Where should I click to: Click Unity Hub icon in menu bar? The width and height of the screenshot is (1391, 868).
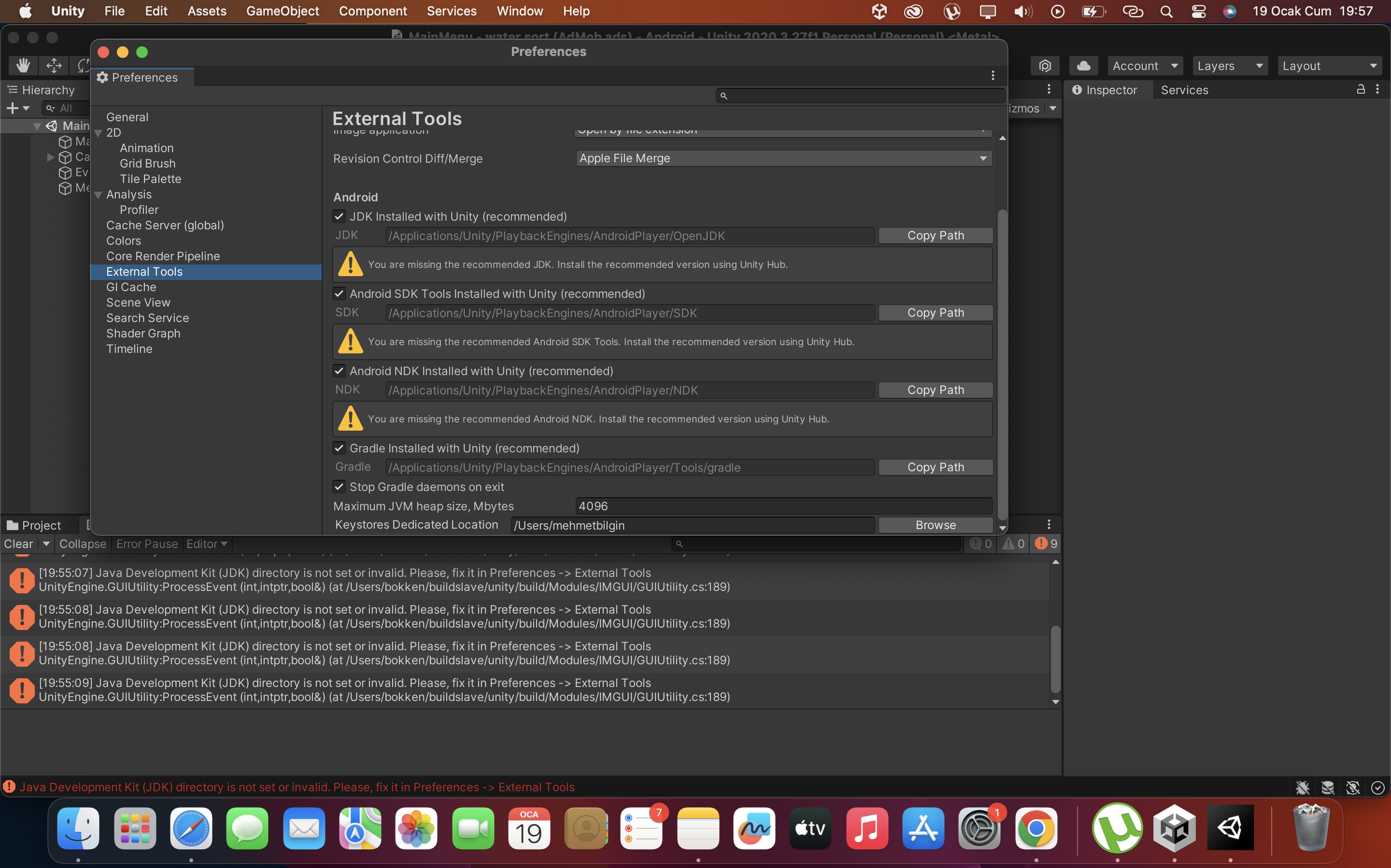pos(879,12)
